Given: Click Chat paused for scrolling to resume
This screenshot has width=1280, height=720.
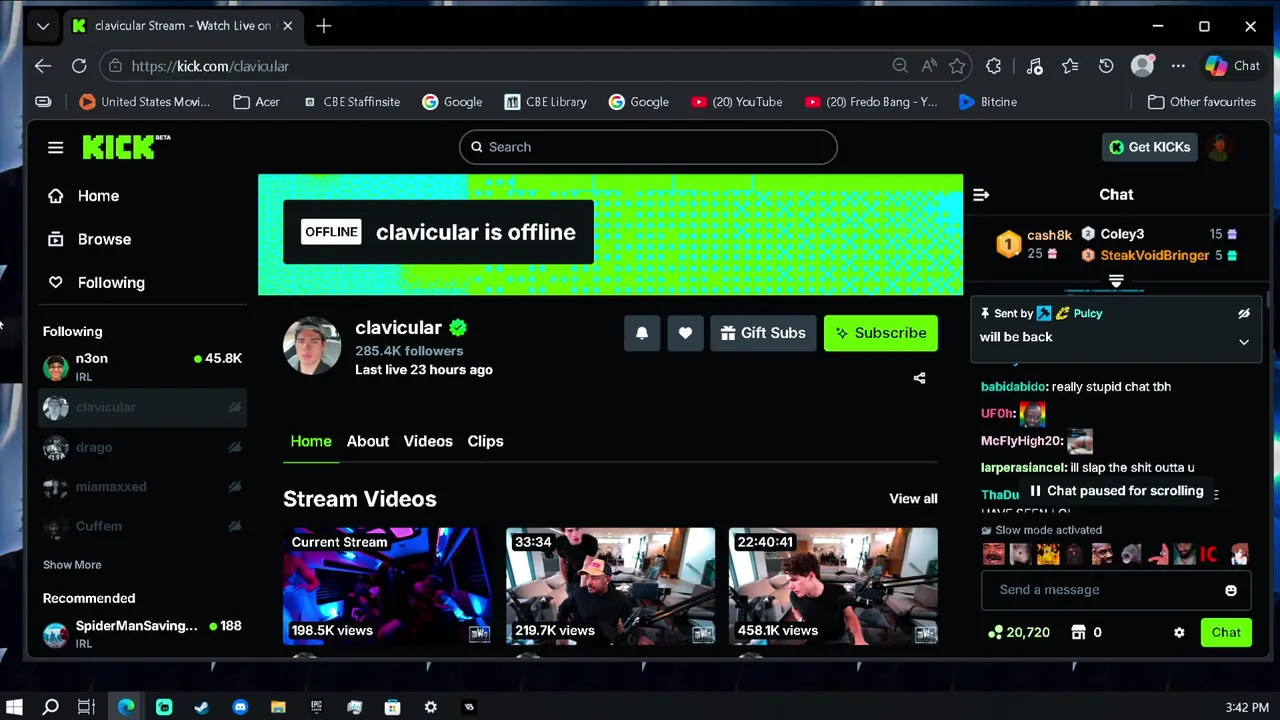Looking at the screenshot, I should click(x=1116, y=491).
